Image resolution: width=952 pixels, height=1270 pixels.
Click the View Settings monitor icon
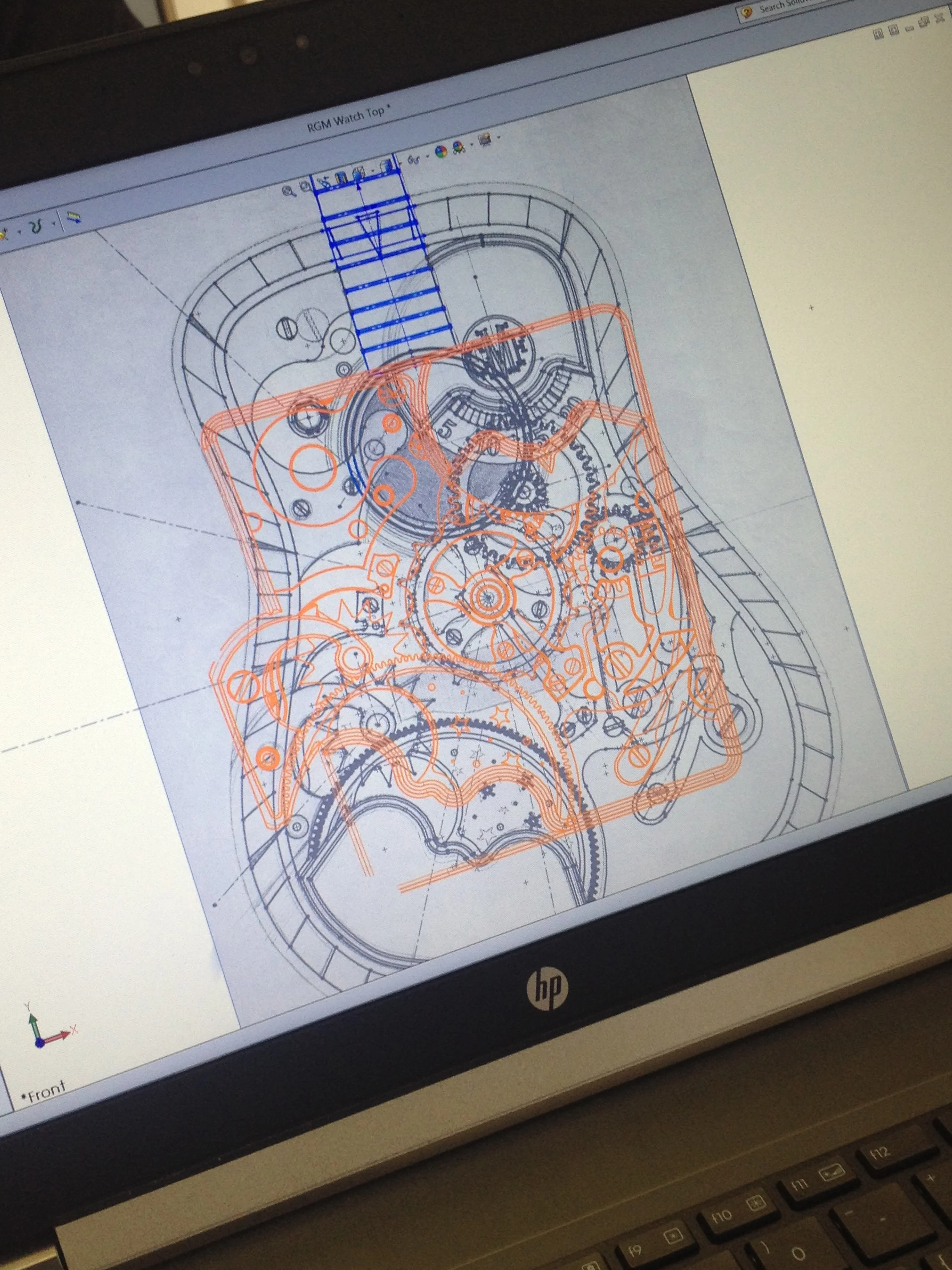pyautogui.click(x=485, y=140)
